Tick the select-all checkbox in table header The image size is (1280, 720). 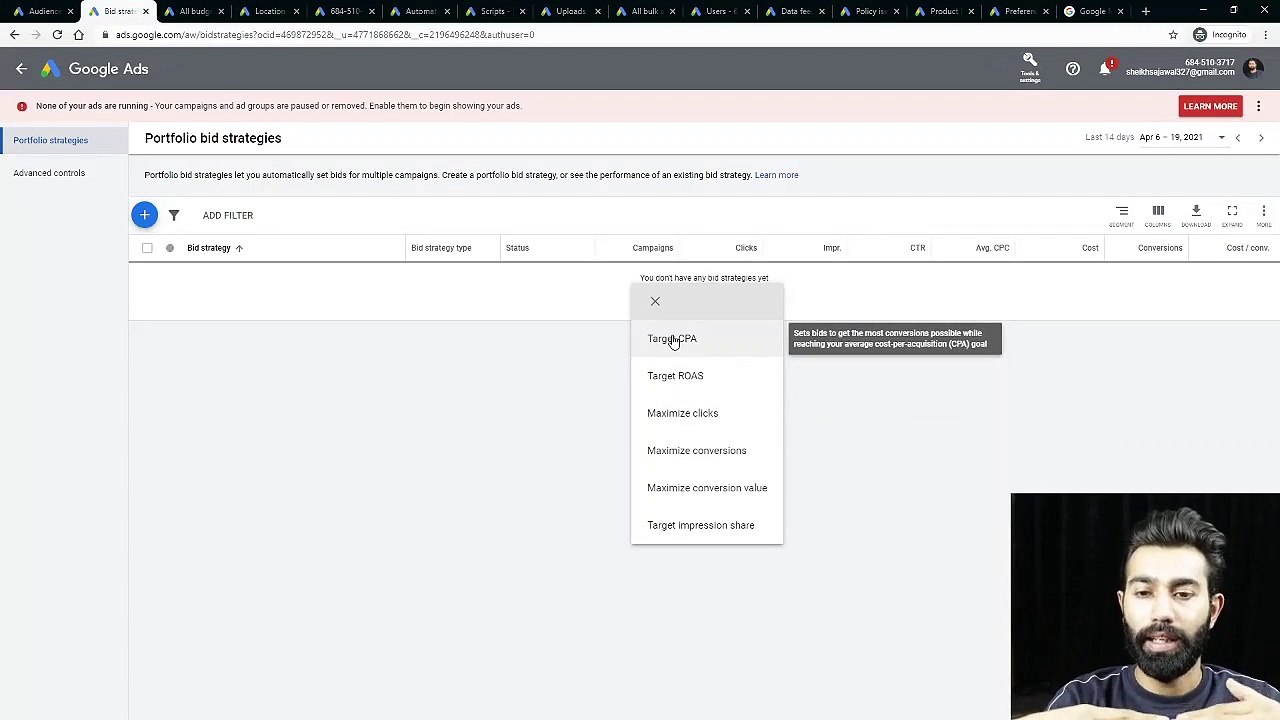[x=147, y=248]
